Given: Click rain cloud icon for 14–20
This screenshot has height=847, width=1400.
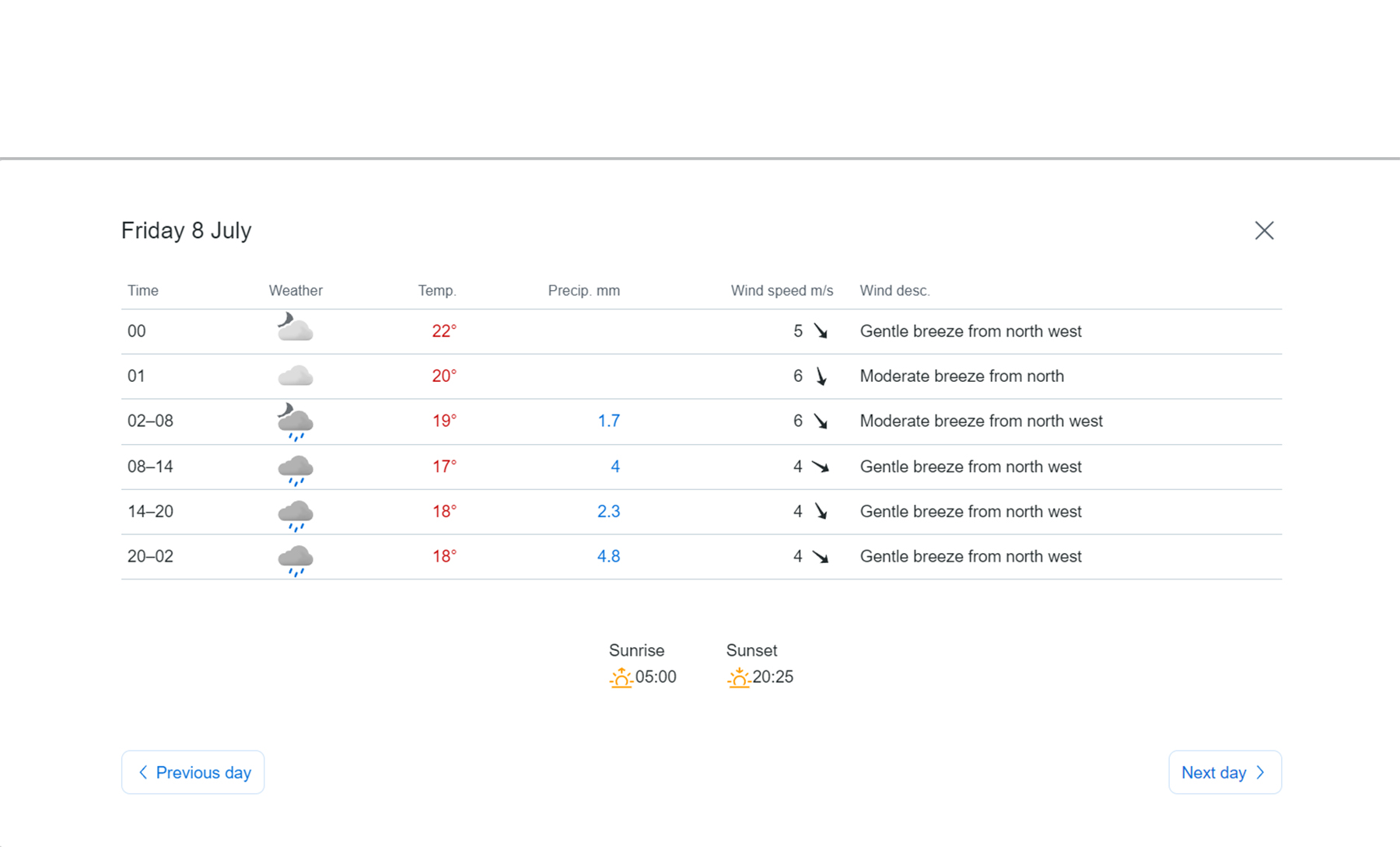Looking at the screenshot, I should (x=295, y=514).
